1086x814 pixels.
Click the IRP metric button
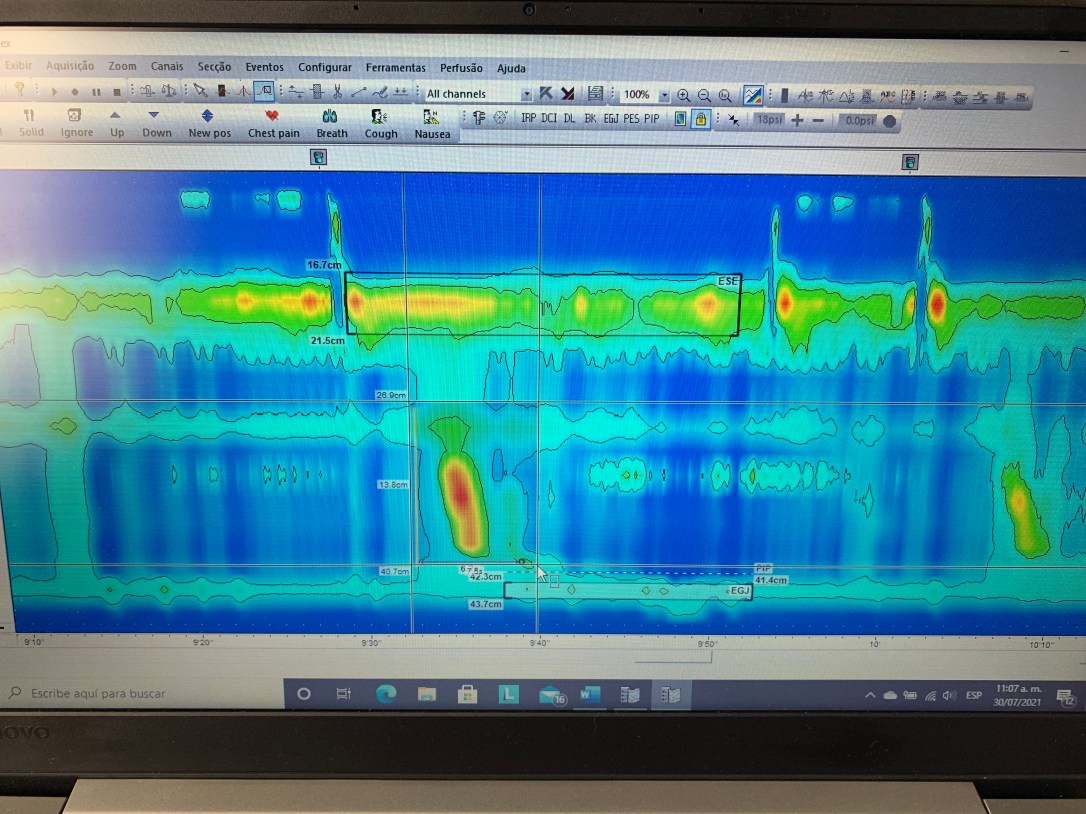pyautogui.click(x=528, y=118)
